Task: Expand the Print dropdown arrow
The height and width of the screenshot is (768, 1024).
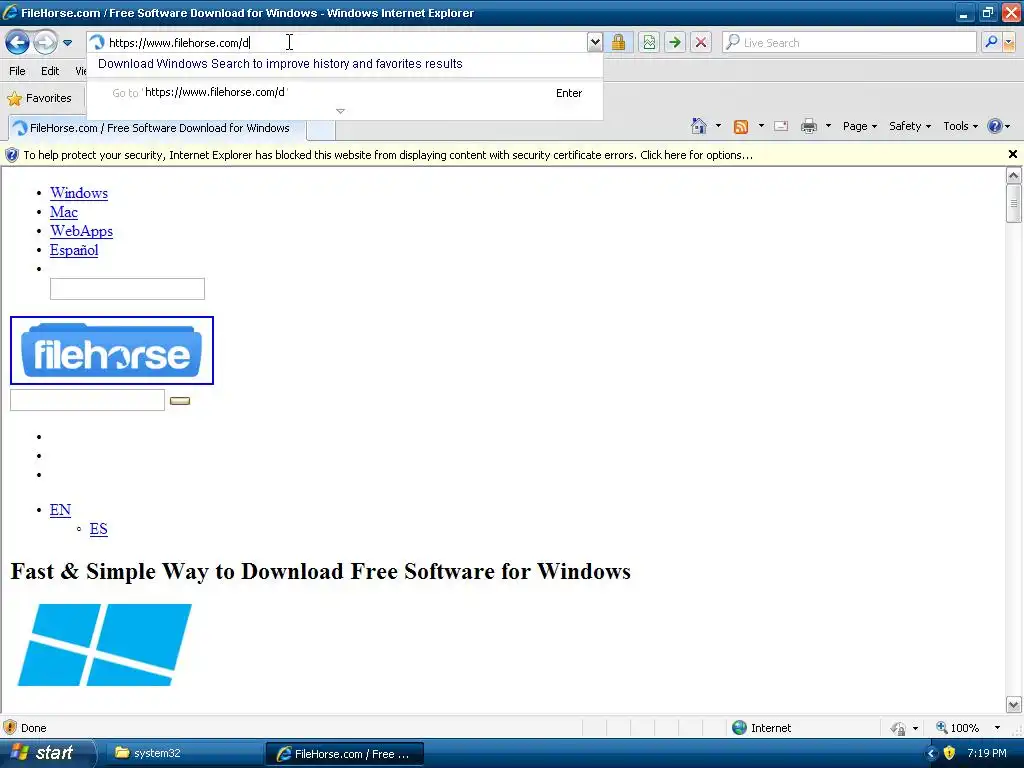Action: pos(828,126)
